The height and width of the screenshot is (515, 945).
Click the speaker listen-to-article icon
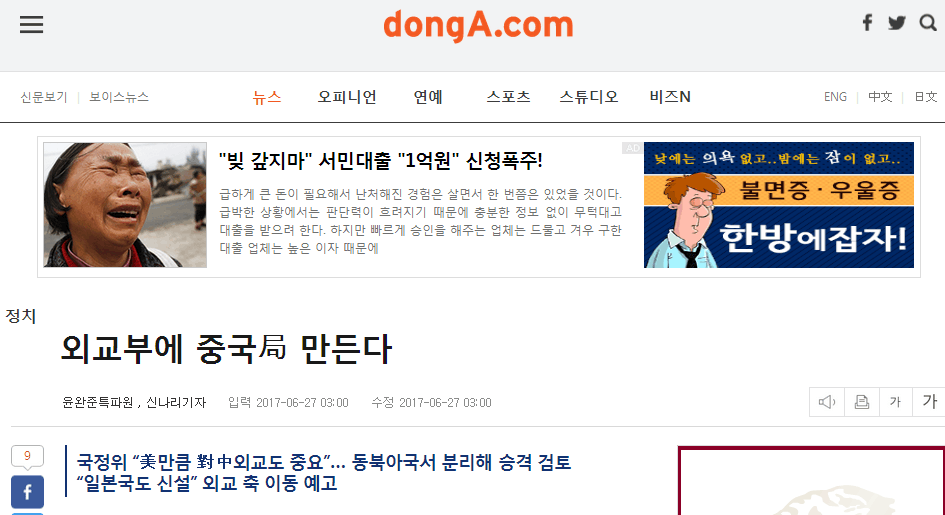[827, 402]
